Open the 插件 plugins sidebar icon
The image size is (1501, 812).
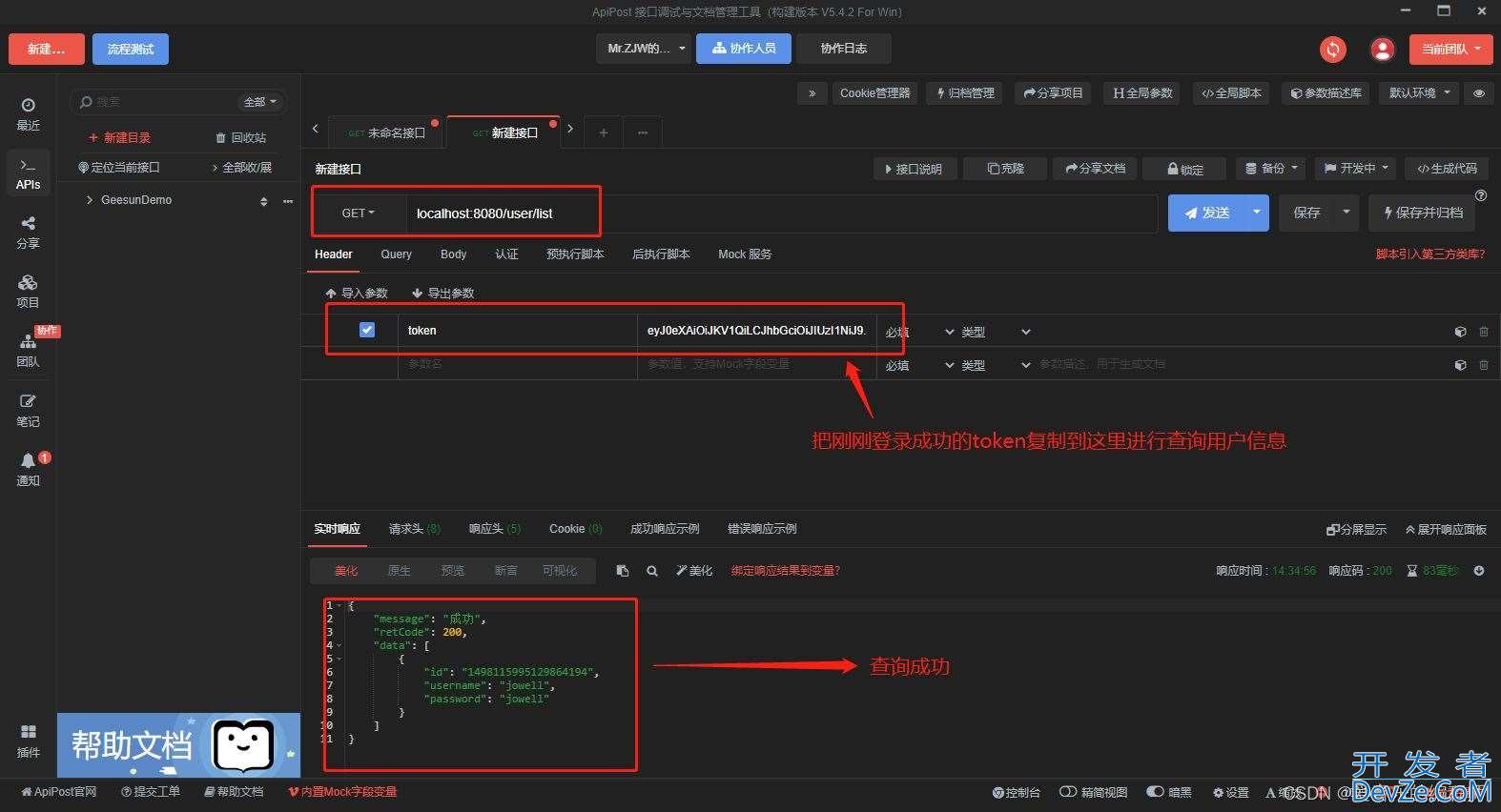[28, 741]
